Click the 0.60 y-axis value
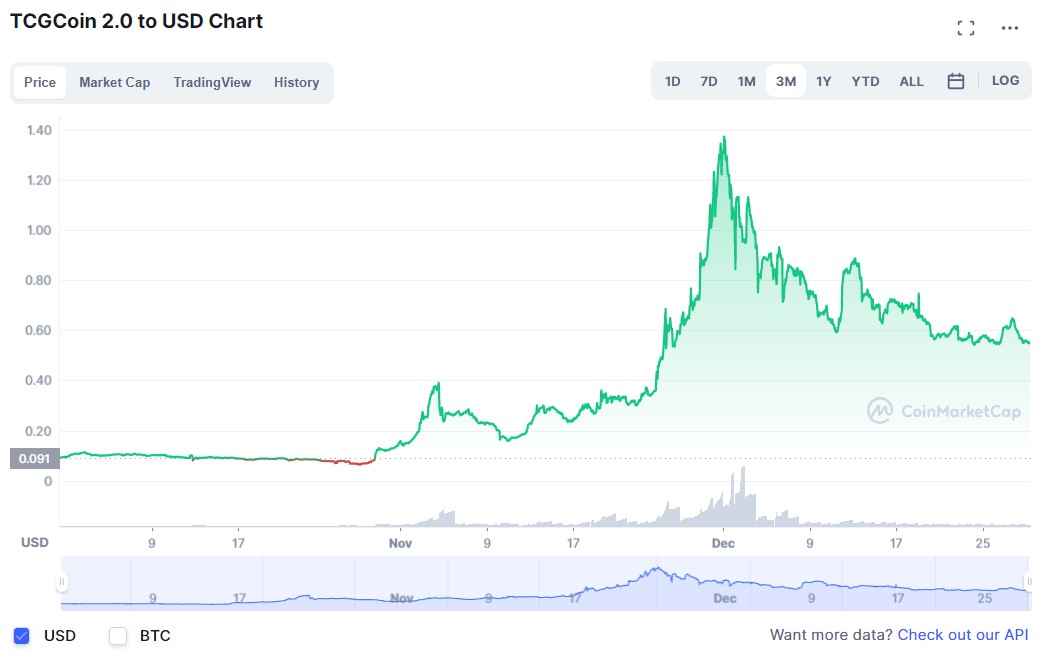 pyautogui.click(x=38, y=330)
